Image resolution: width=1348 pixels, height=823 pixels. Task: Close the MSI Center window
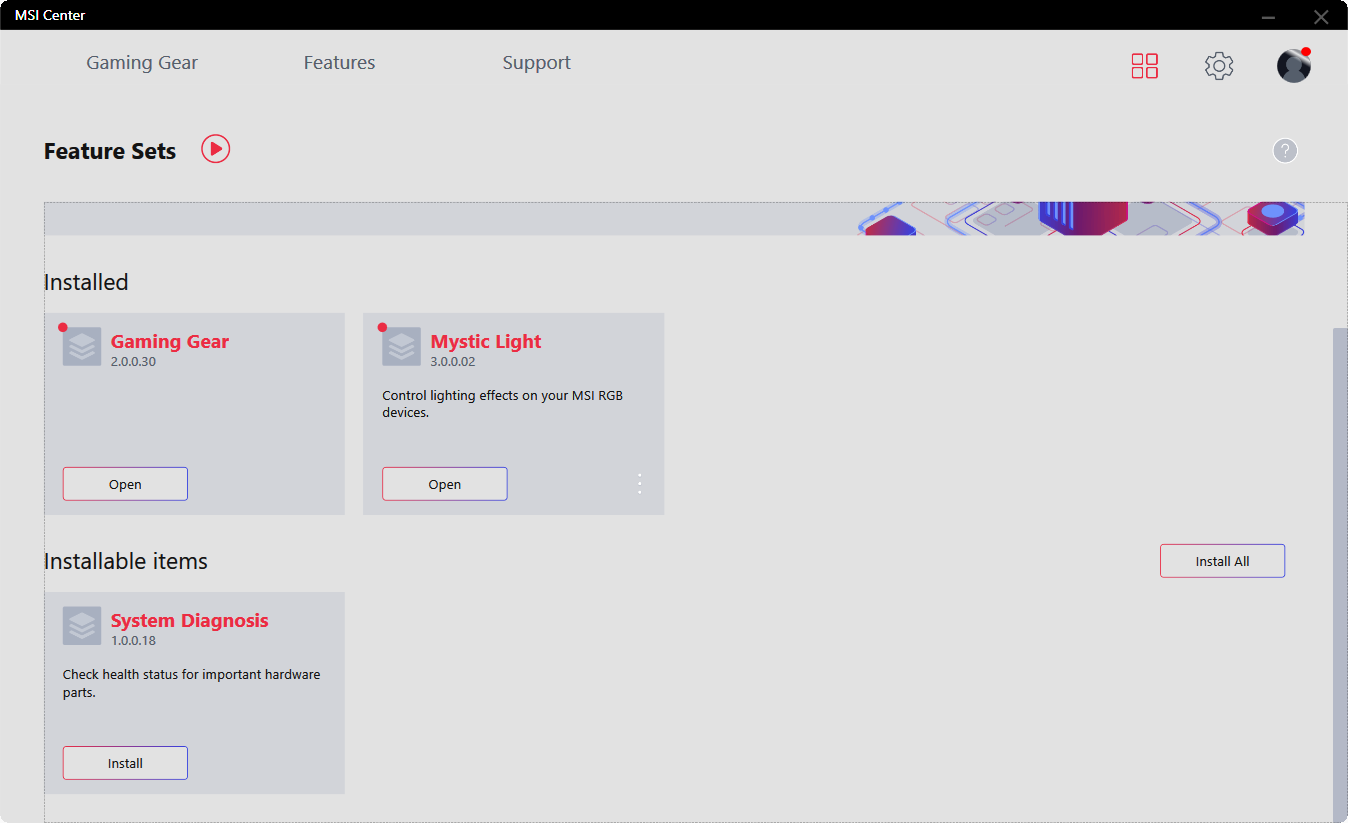pyautogui.click(x=1321, y=16)
